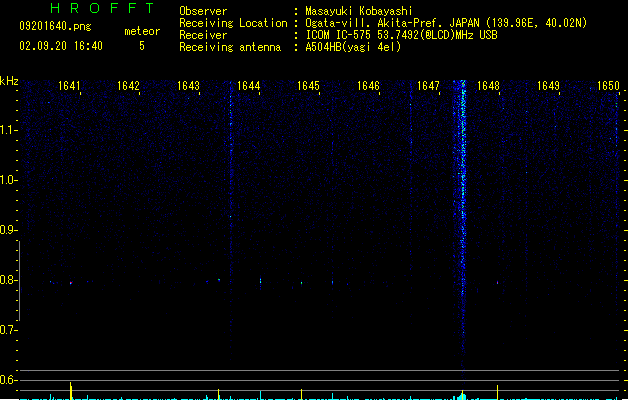The width and height of the screenshot is (629, 400).
Task: Click the 1.0 frequency axis label
Action: pyautogui.click(x=8, y=180)
